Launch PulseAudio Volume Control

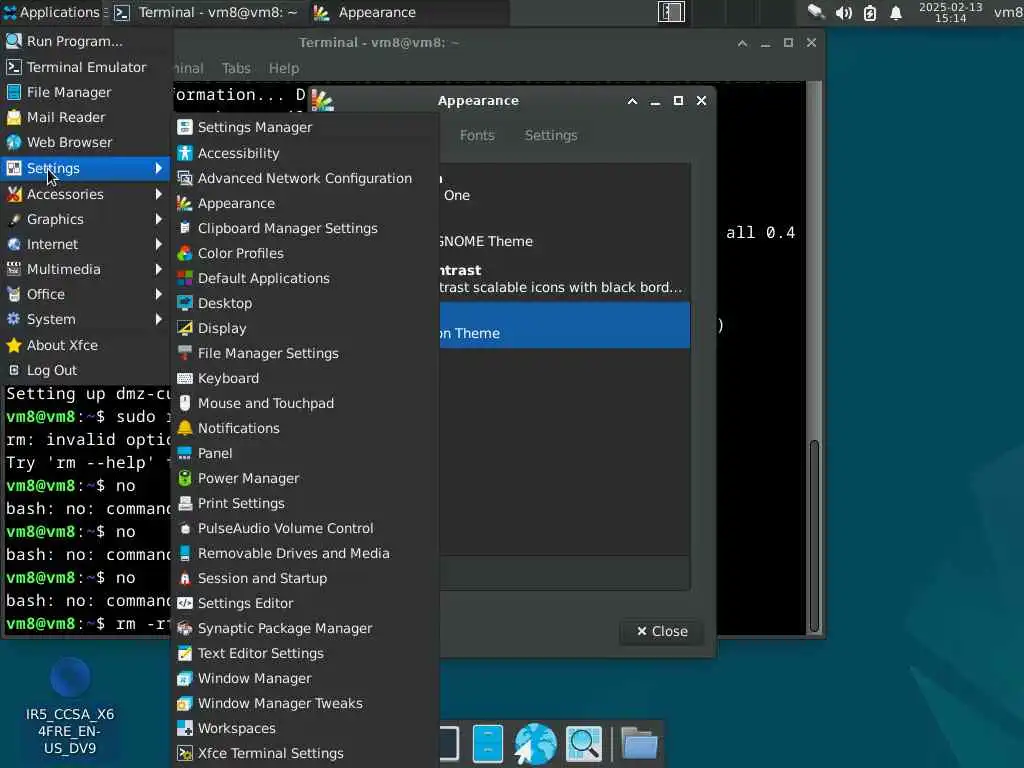coord(304,528)
